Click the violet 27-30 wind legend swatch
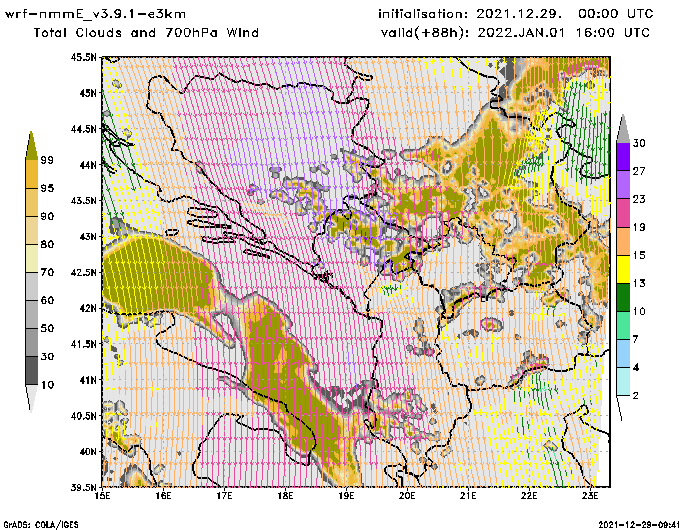 pyautogui.click(x=623, y=157)
